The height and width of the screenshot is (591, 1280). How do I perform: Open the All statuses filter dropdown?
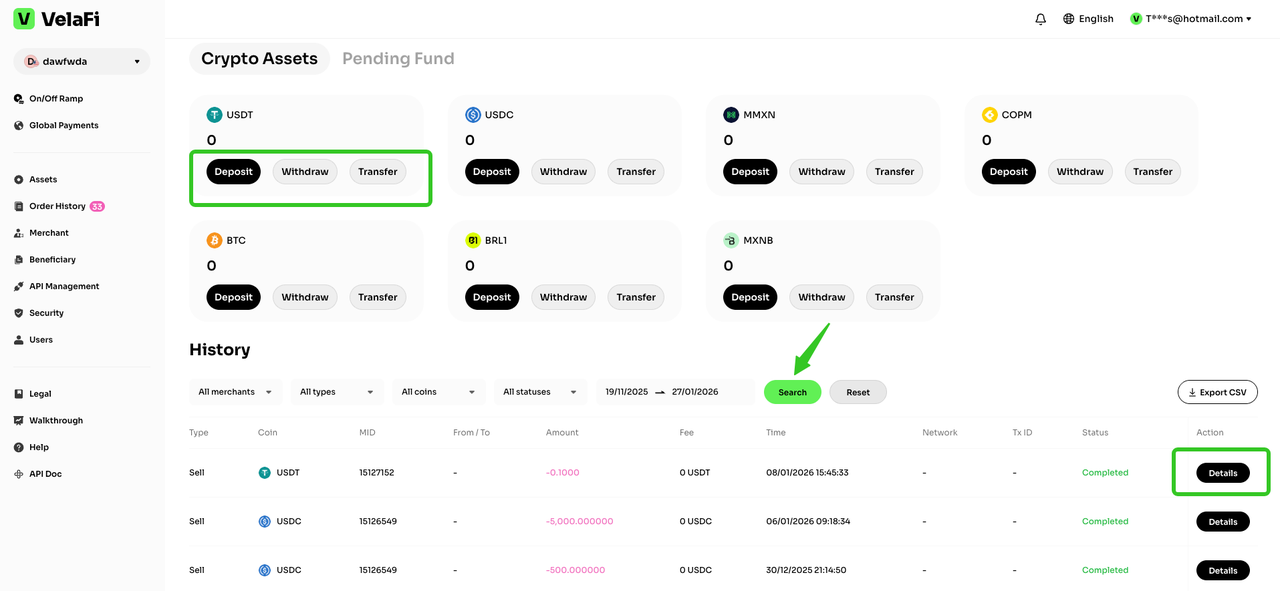click(x=539, y=392)
